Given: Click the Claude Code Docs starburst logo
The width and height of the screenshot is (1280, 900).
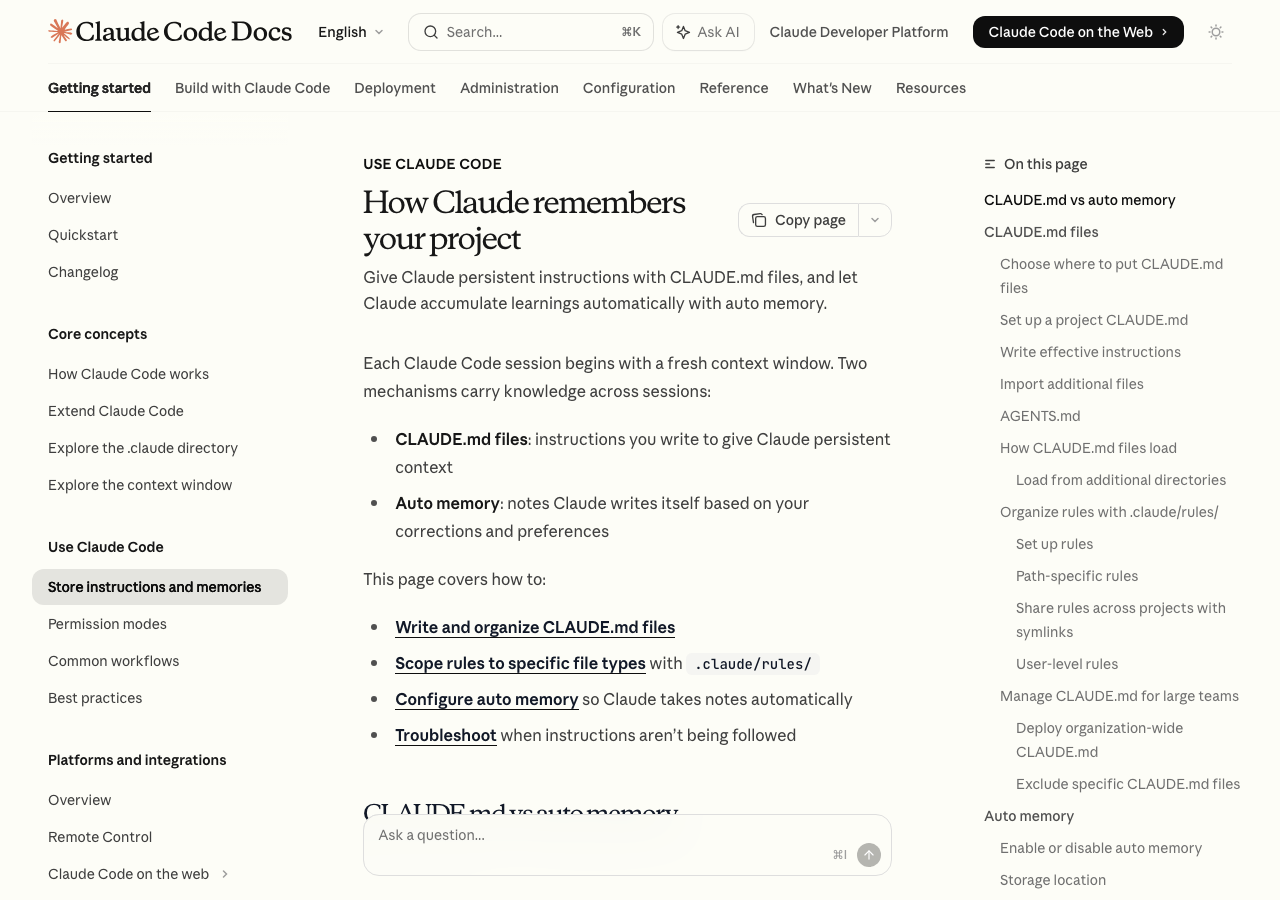Looking at the screenshot, I should (60, 31).
